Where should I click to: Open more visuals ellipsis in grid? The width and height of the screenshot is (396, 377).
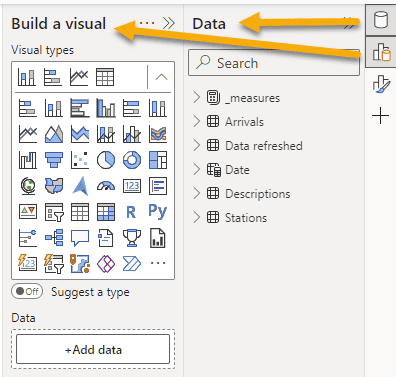click(x=158, y=263)
